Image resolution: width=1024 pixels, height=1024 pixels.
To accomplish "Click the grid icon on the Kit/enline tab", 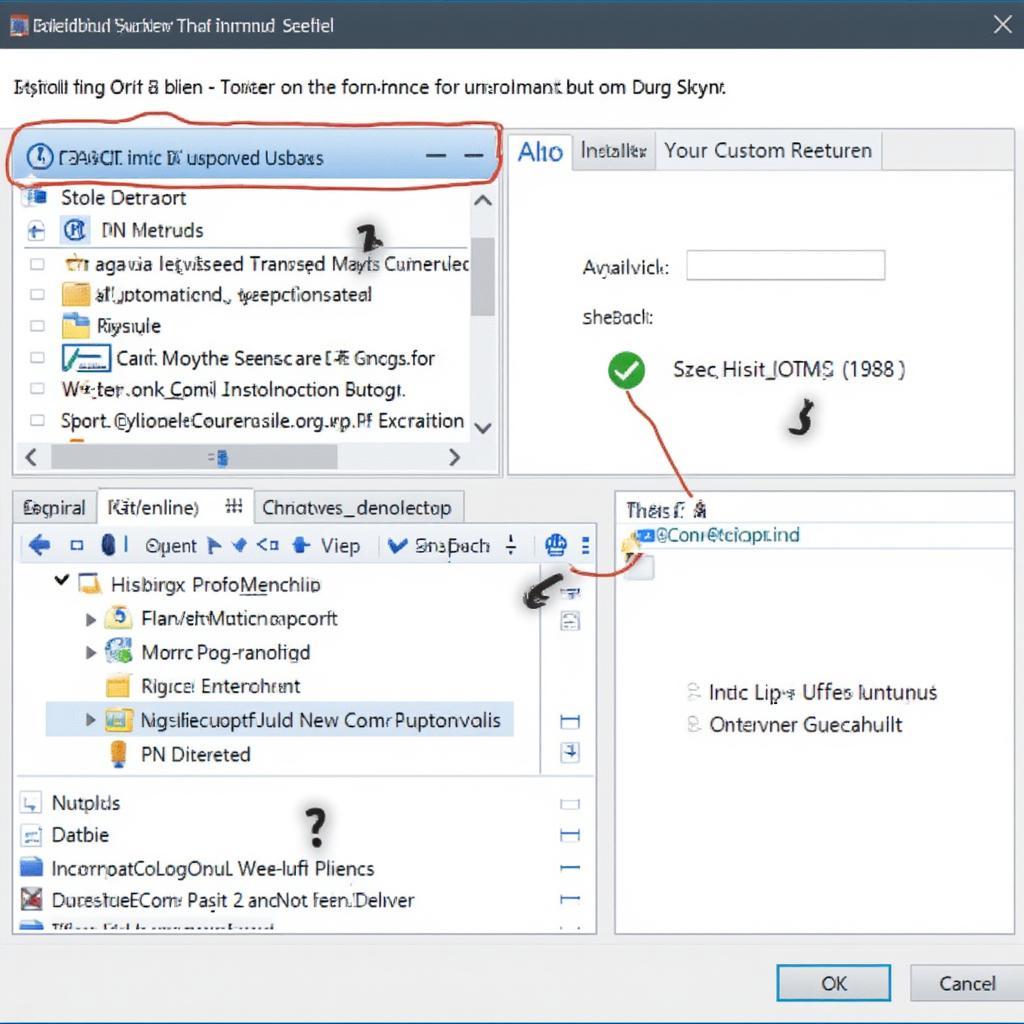I will (x=234, y=506).
